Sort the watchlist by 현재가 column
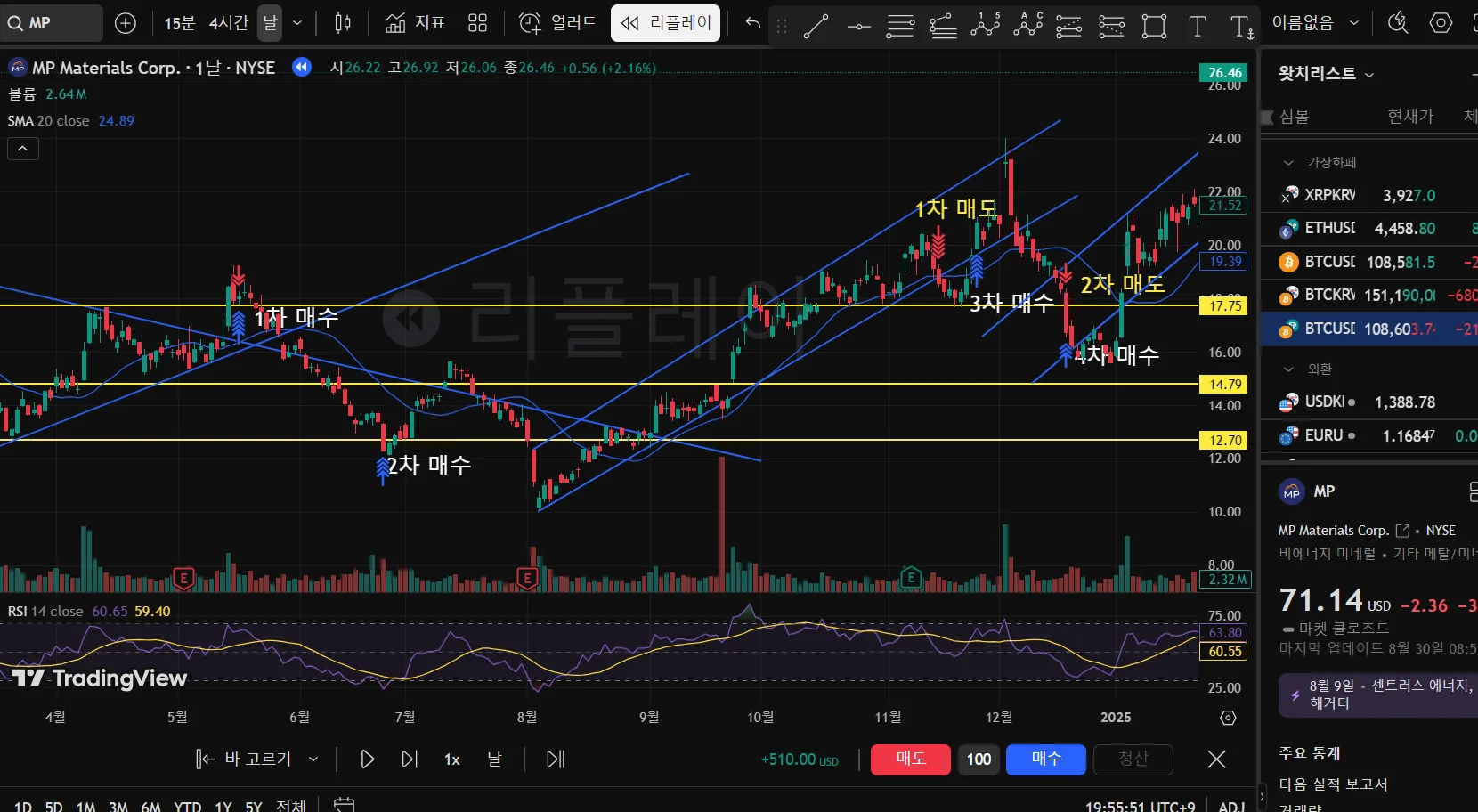The height and width of the screenshot is (812, 1478). [x=1410, y=117]
